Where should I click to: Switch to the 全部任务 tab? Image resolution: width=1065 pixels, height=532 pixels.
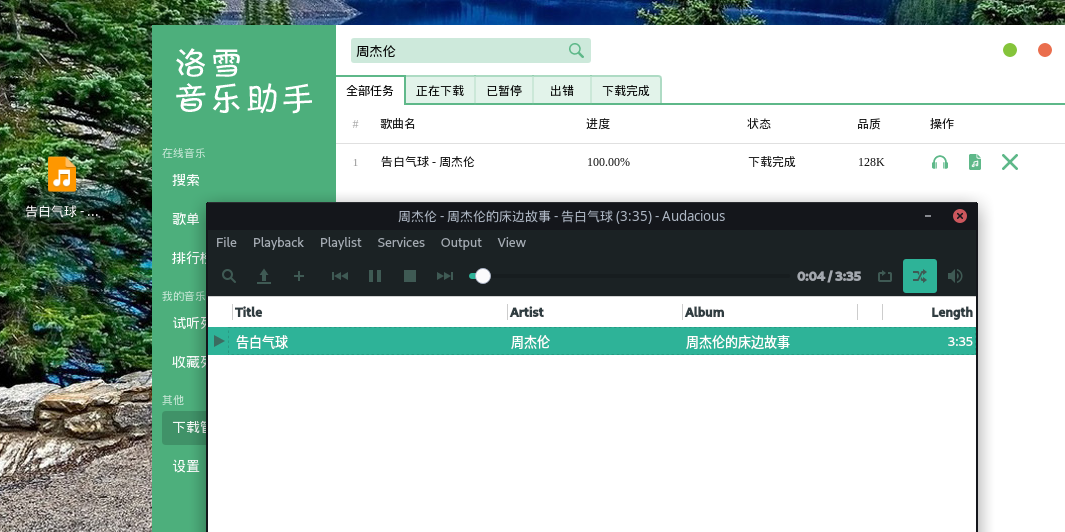(370, 90)
